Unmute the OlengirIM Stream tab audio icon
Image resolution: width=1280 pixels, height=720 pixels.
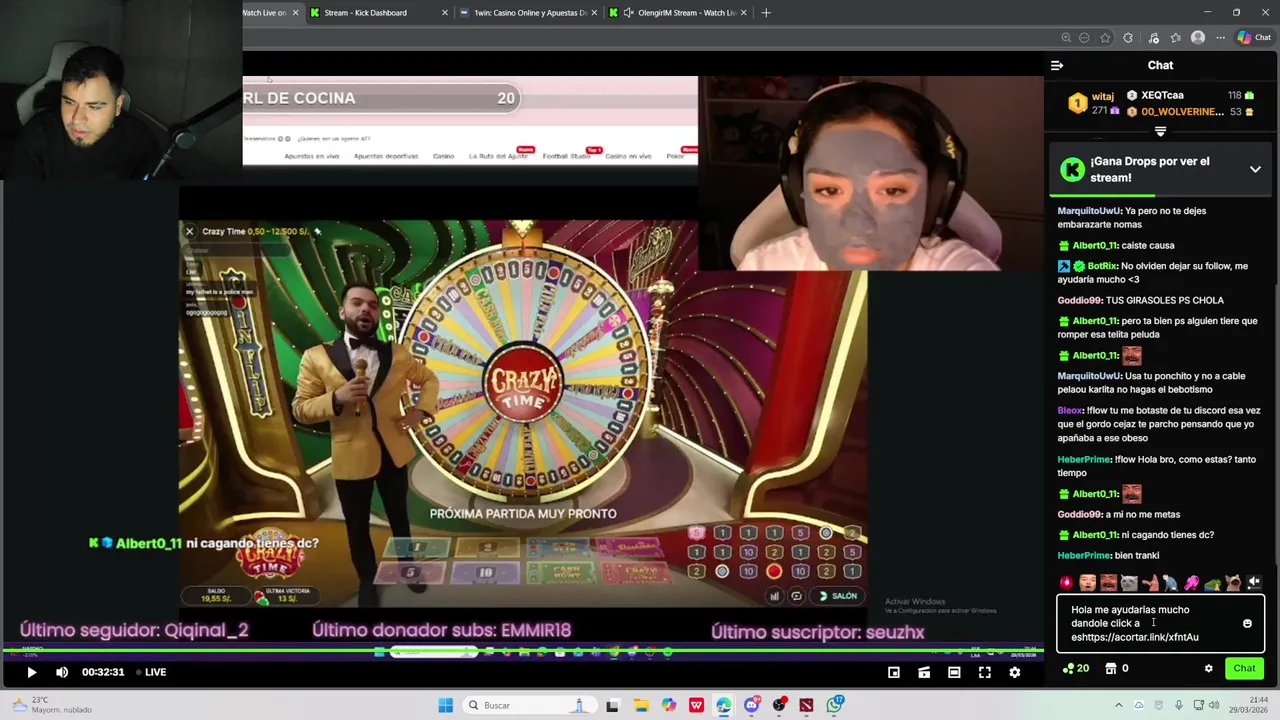[x=628, y=13]
